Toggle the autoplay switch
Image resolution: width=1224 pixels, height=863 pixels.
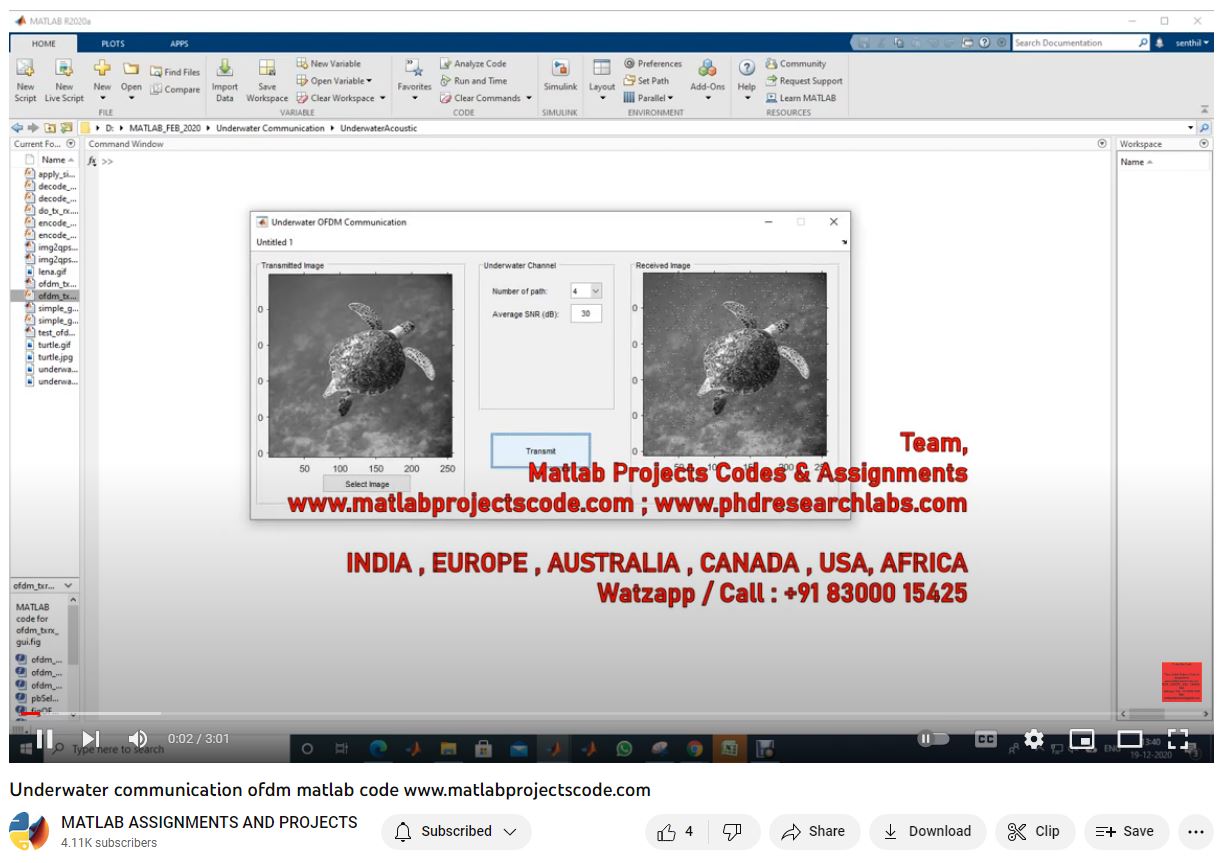[x=934, y=739]
